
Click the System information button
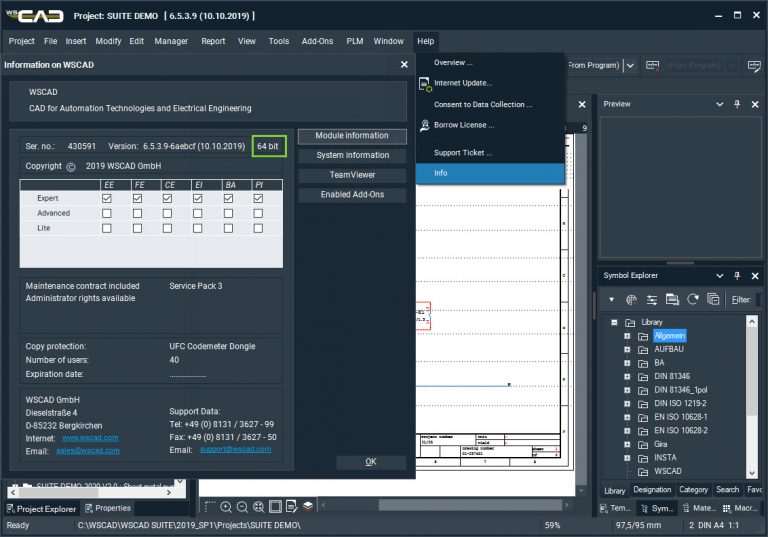pos(352,155)
